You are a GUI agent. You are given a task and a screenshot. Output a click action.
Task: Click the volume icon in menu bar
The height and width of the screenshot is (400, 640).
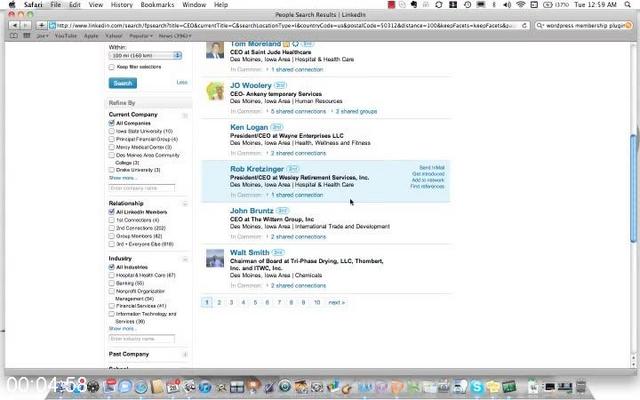pyautogui.click(x=507, y=5)
